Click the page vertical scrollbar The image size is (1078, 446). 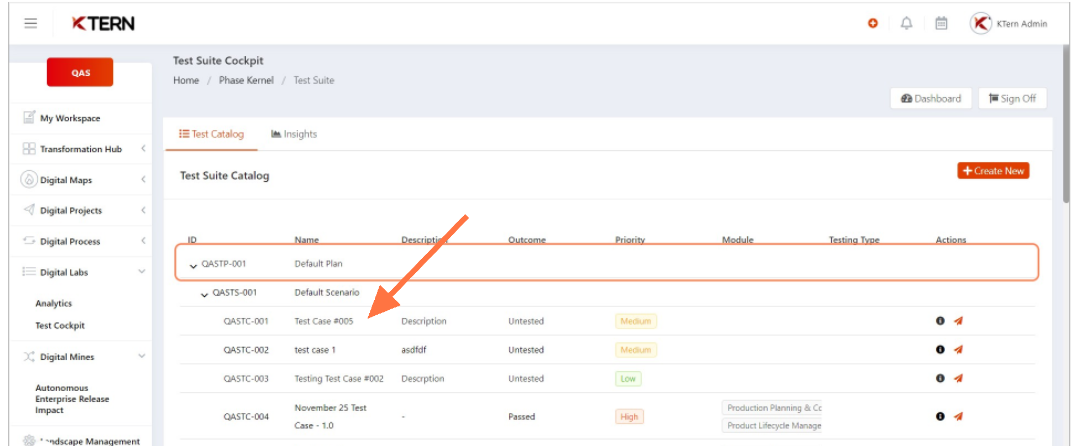[1065, 124]
